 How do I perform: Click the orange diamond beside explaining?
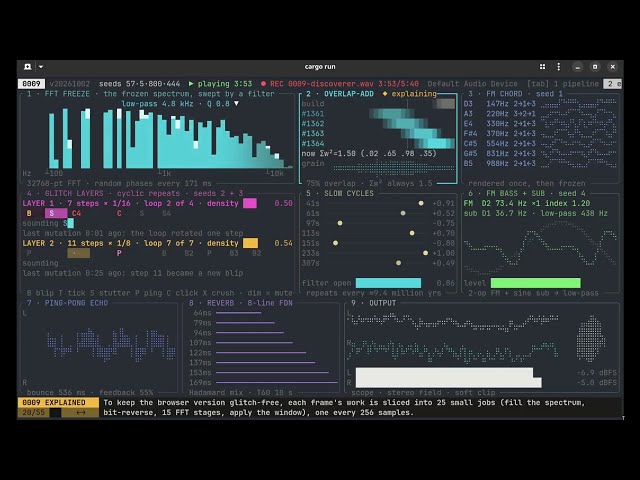(384, 94)
